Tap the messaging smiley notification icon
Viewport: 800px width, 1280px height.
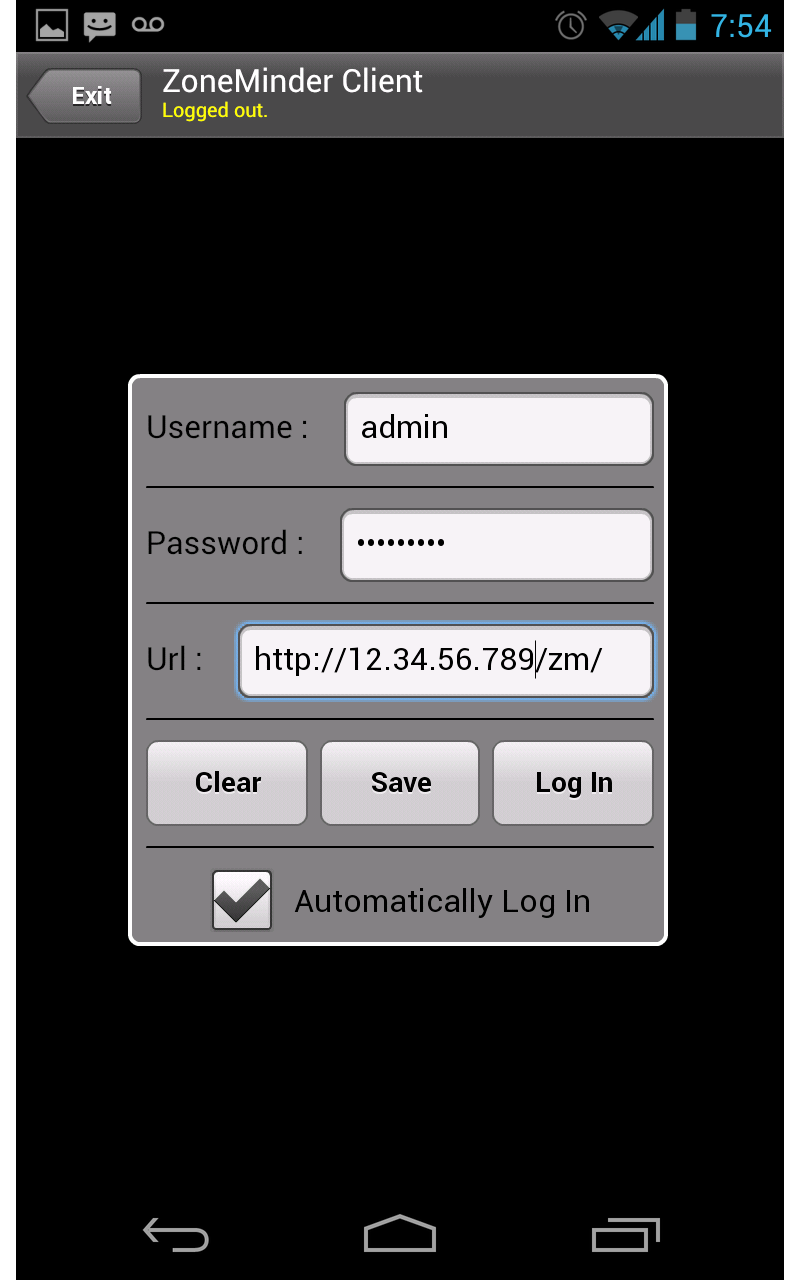click(x=100, y=26)
